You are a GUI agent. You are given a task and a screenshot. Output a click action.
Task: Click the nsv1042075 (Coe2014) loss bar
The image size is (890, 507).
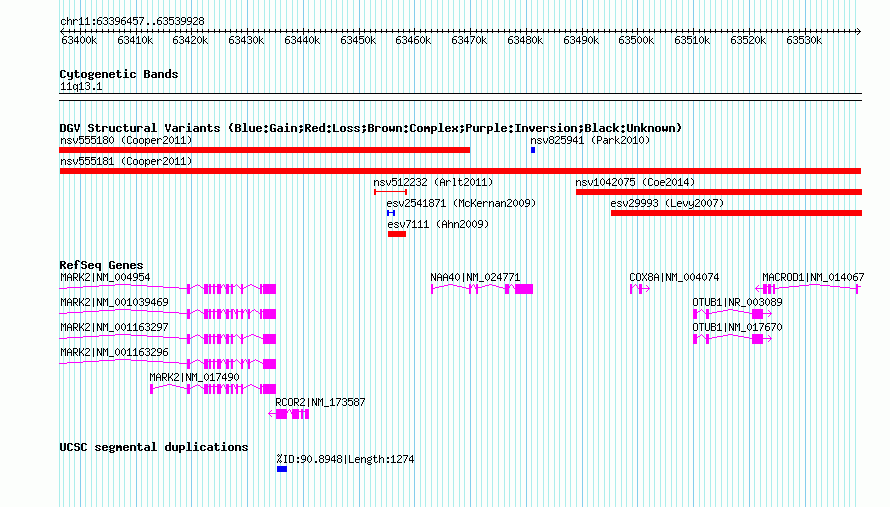click(x=719, y=192)
